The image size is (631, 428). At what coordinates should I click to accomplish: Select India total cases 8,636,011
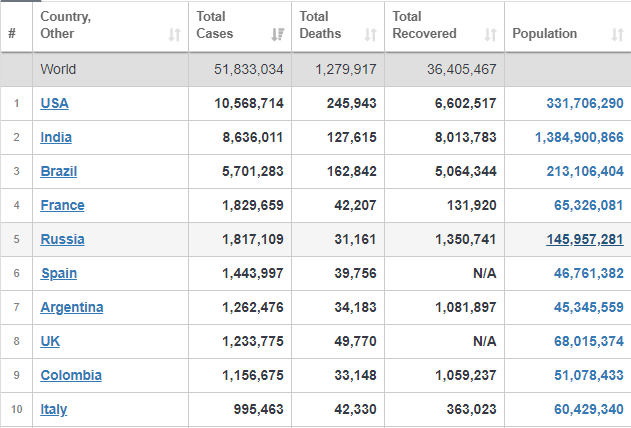(253, 138)
